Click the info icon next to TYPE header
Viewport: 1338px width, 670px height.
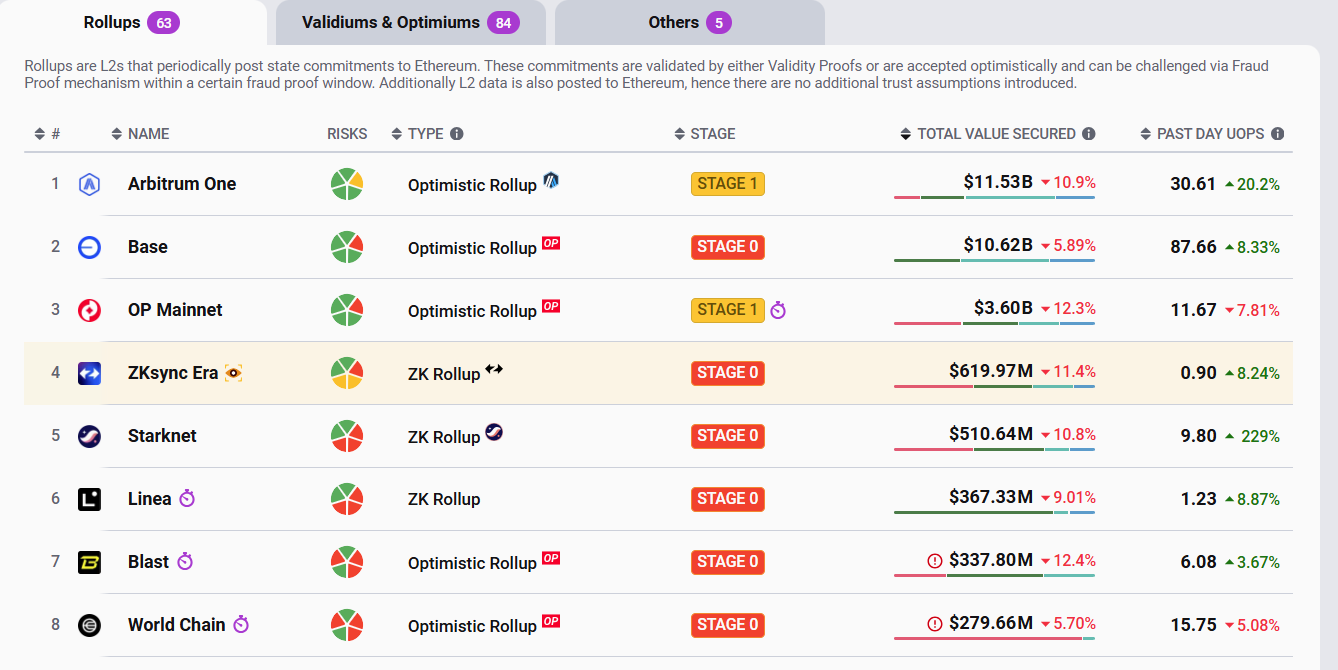457,134
